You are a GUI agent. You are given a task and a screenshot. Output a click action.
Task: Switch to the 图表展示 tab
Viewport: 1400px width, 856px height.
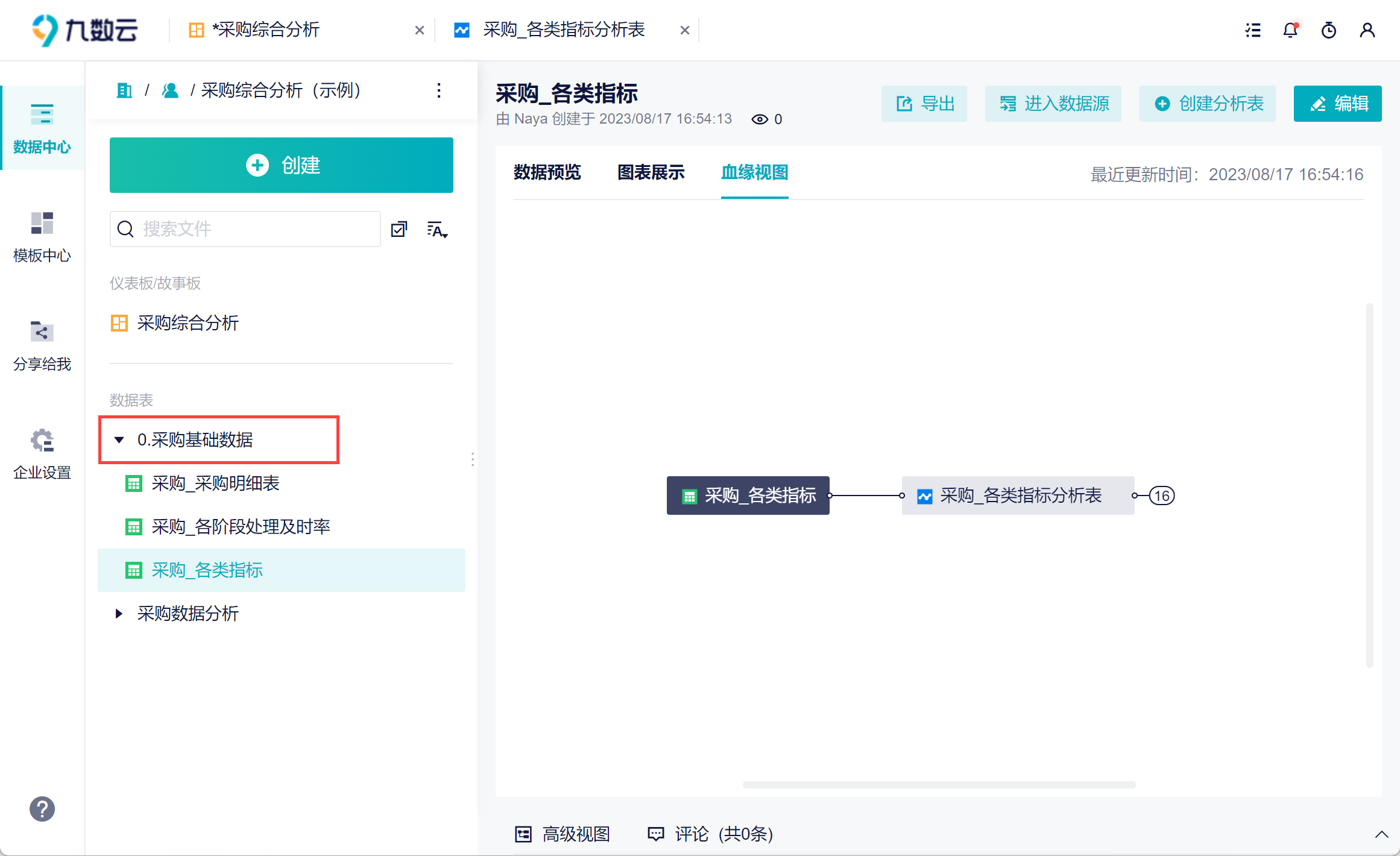click(651, 173)
